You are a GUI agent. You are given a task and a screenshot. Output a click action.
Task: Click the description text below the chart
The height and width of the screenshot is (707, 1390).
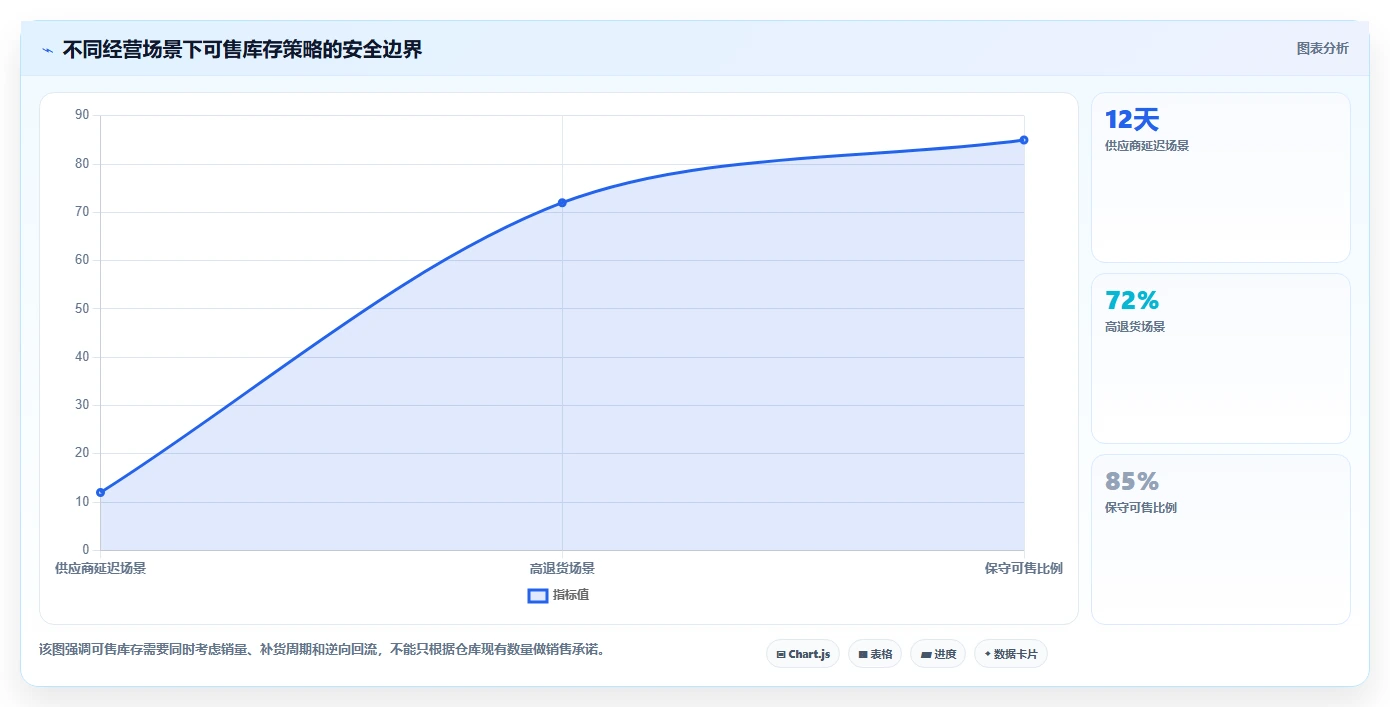(322, 650)
